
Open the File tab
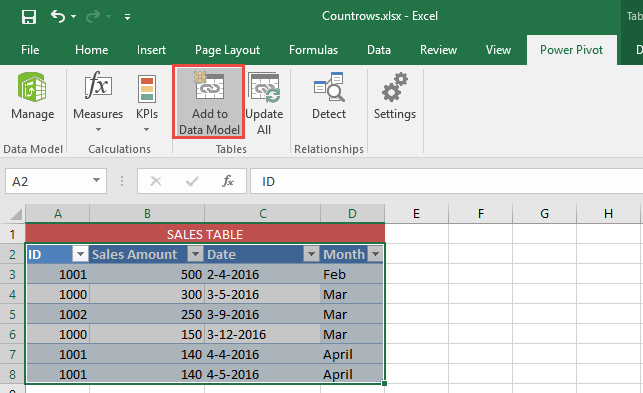pos(30,50)
